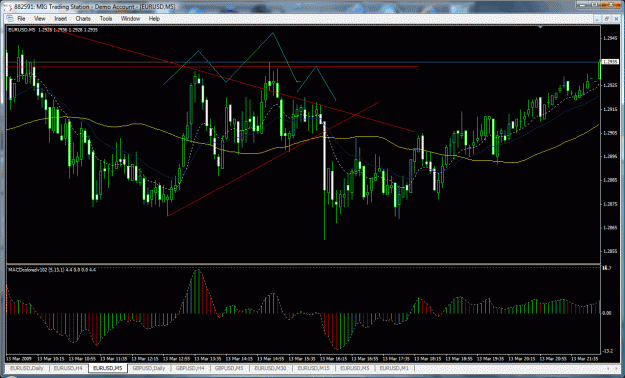Switch to the GBPUSD,H4 chart tab
The image size is (625, 378).
coord(191,368)
